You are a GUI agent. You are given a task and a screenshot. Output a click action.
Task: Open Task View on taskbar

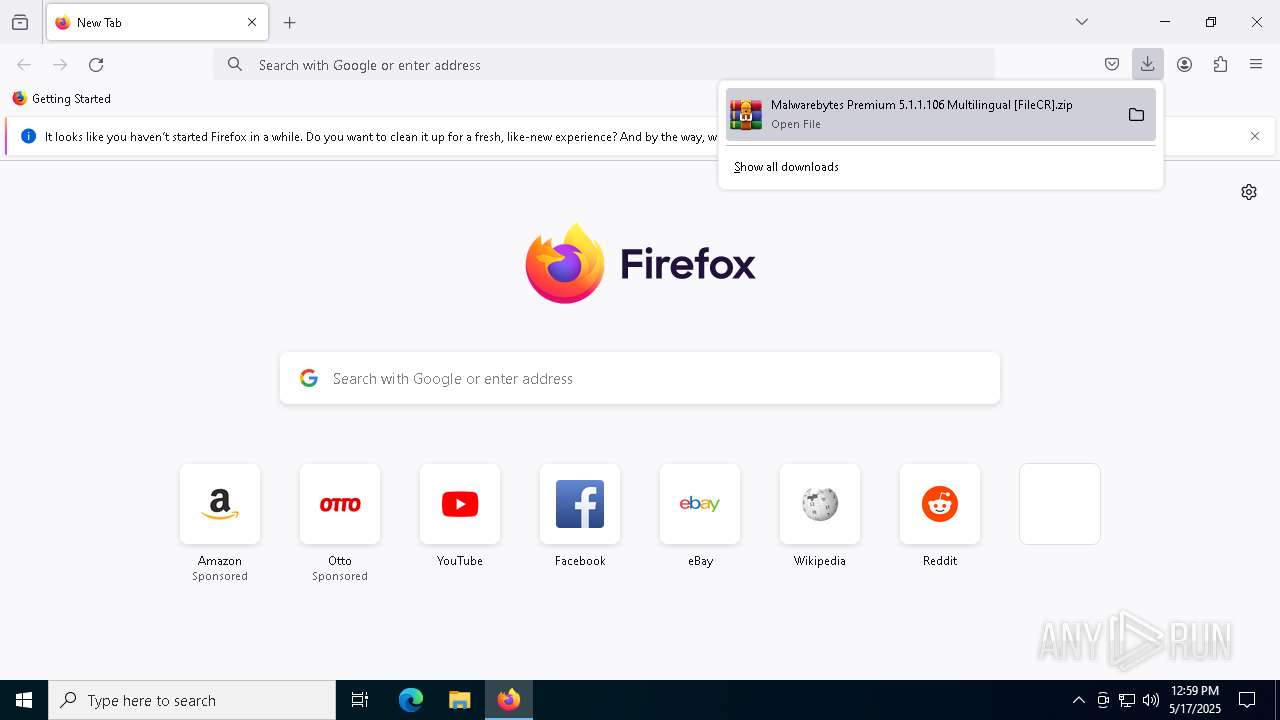[x=360, y=700]
